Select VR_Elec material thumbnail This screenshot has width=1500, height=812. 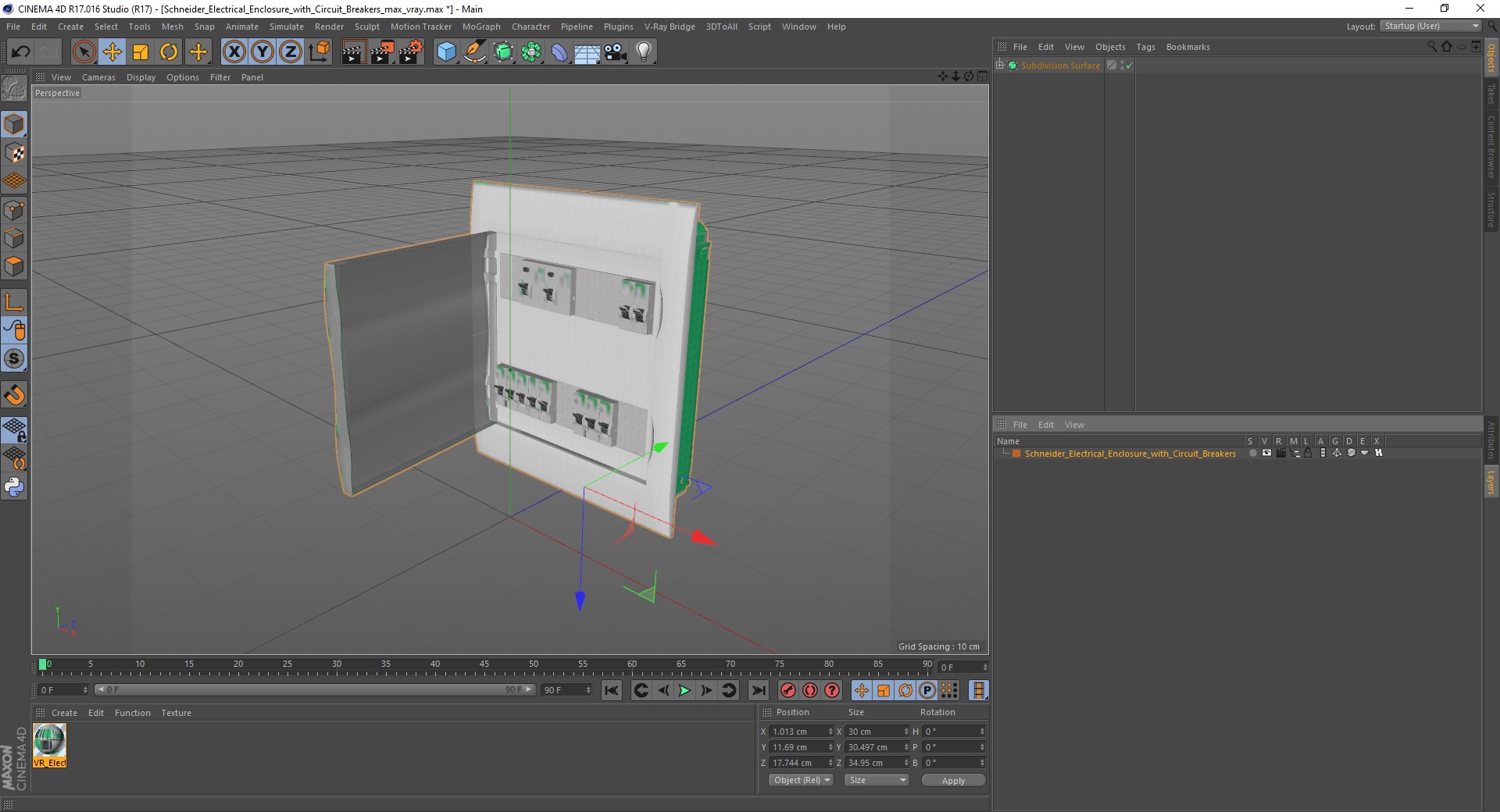coord(49,745)
